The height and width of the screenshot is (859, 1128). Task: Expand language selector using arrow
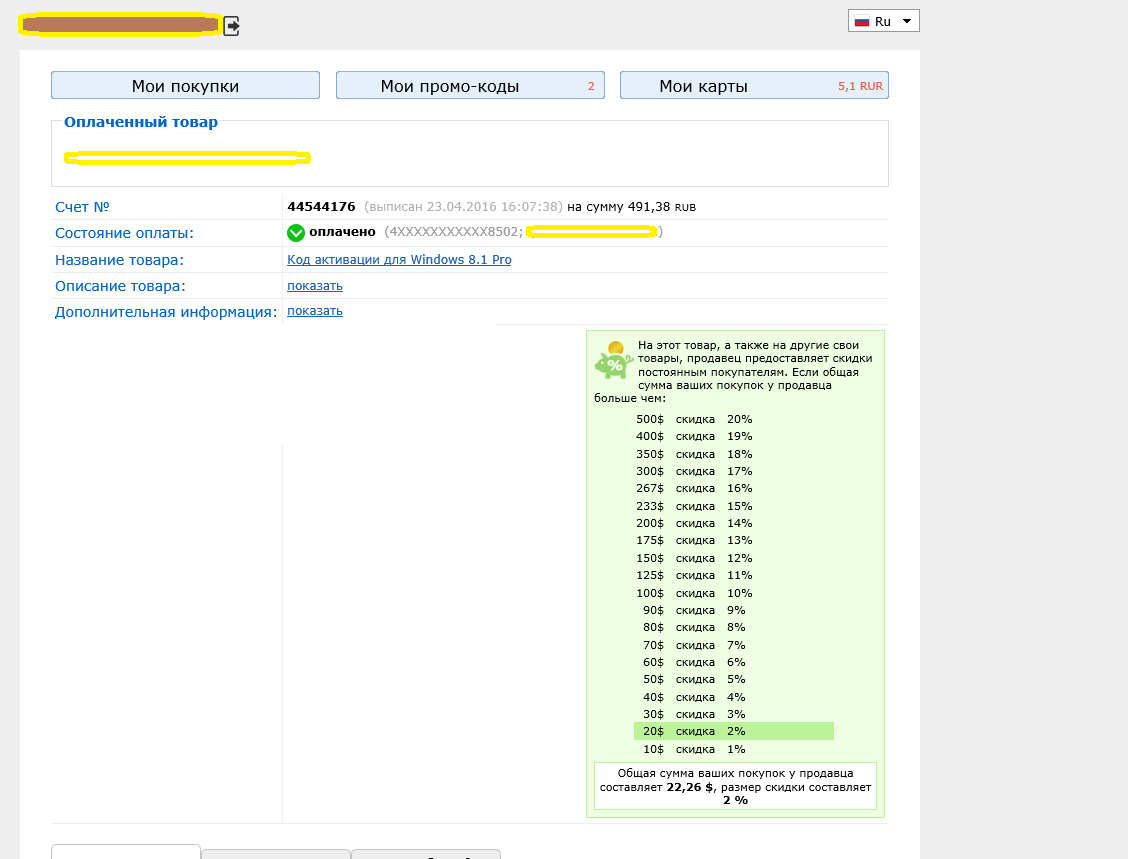pyautogui.click(x=906, y=21)
